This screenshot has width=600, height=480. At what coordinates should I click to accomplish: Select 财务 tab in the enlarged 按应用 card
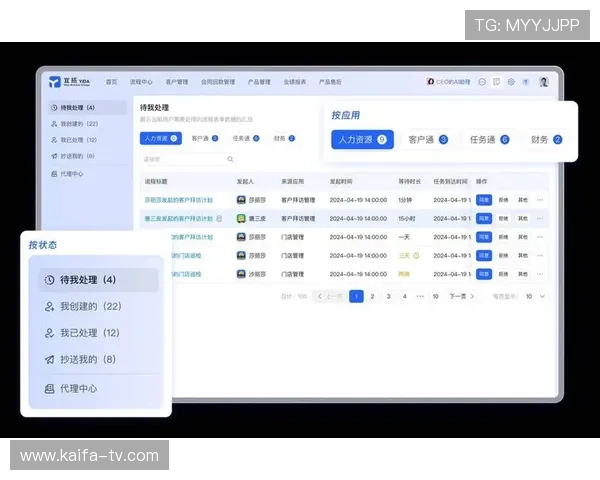pyautogui.click(x=546, y=140)
